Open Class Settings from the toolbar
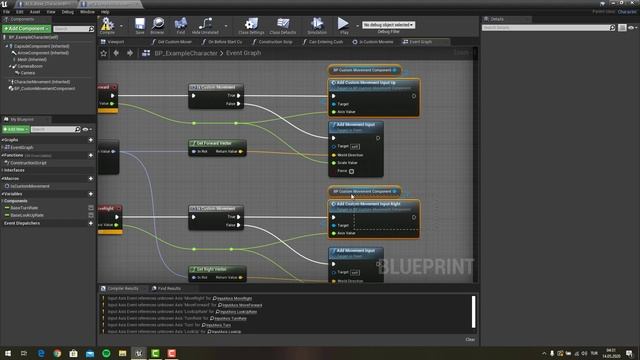The image size is (640, 360). coord(251,24)
